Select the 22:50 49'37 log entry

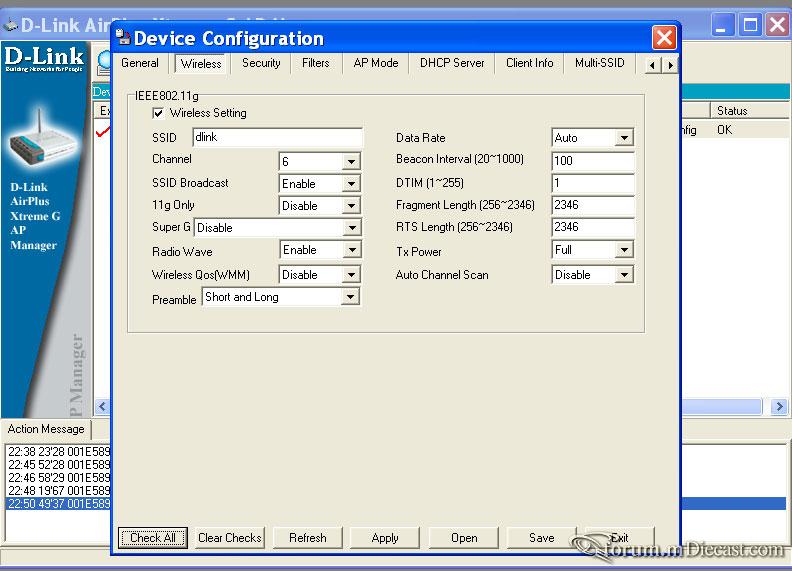[x=59, y=504]
